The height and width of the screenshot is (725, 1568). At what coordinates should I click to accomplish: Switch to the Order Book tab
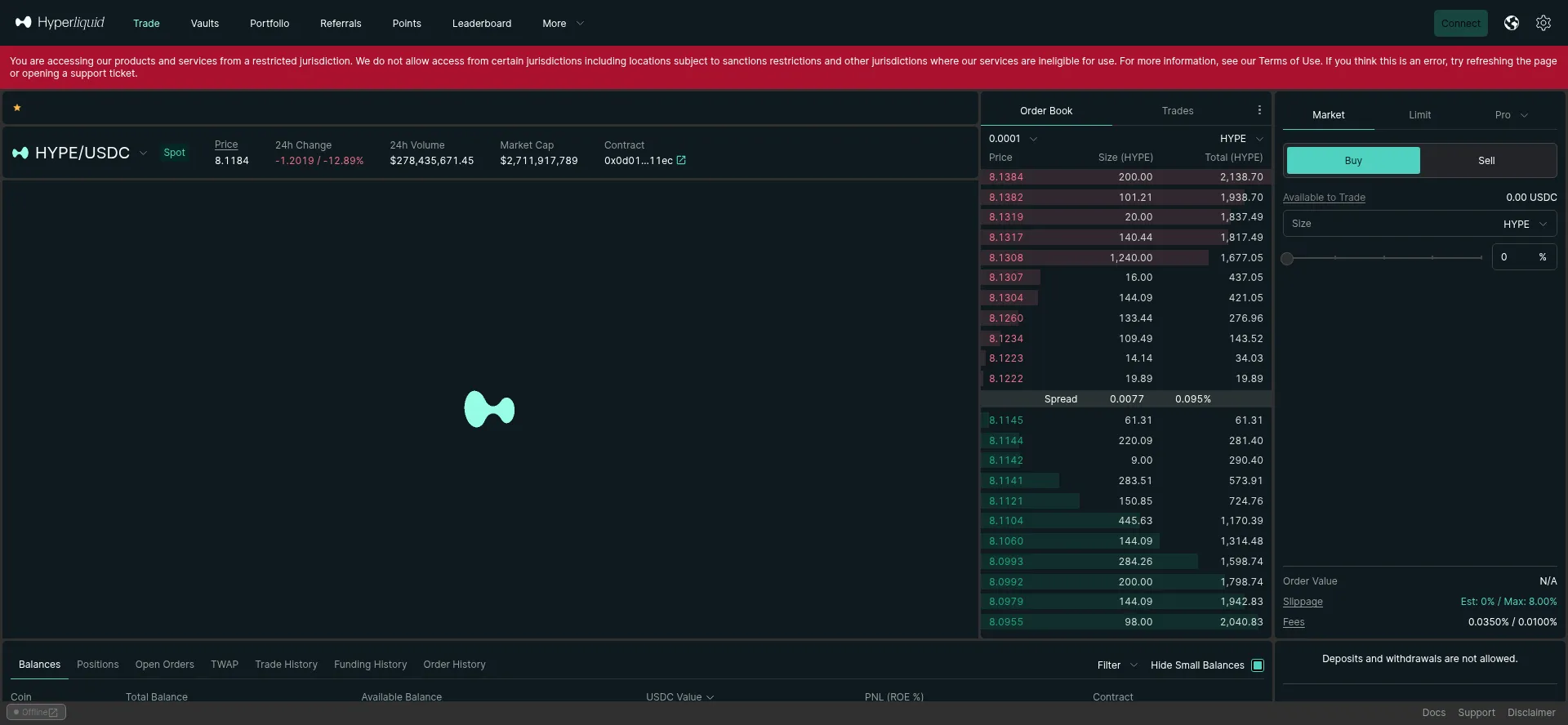tap(1046, 111)
